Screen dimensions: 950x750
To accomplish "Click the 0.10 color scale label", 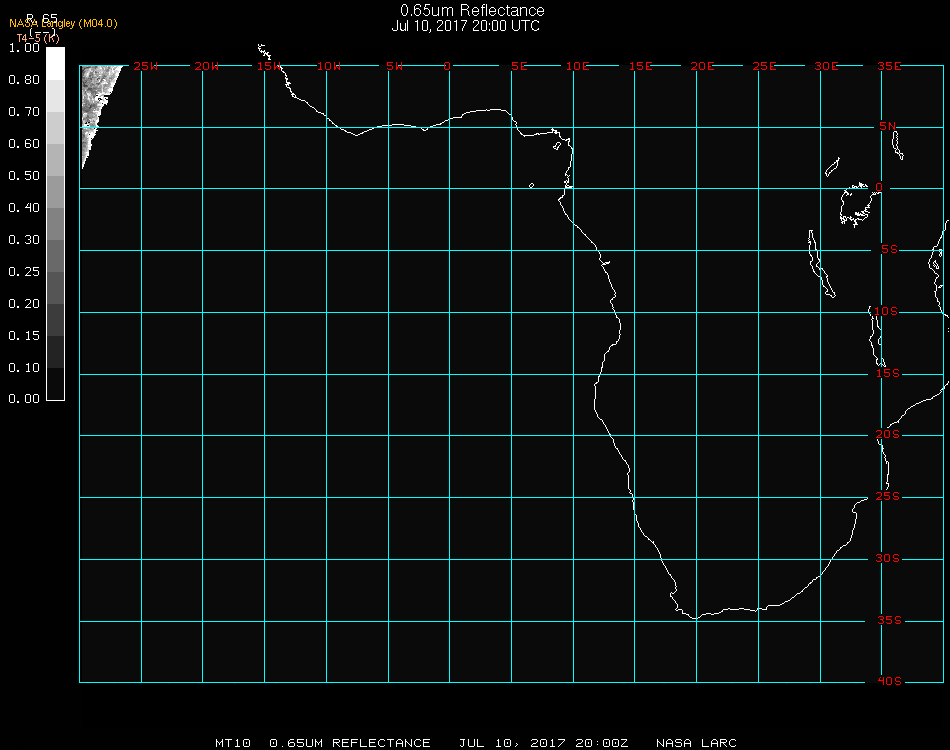I will (x=24, y=368).
